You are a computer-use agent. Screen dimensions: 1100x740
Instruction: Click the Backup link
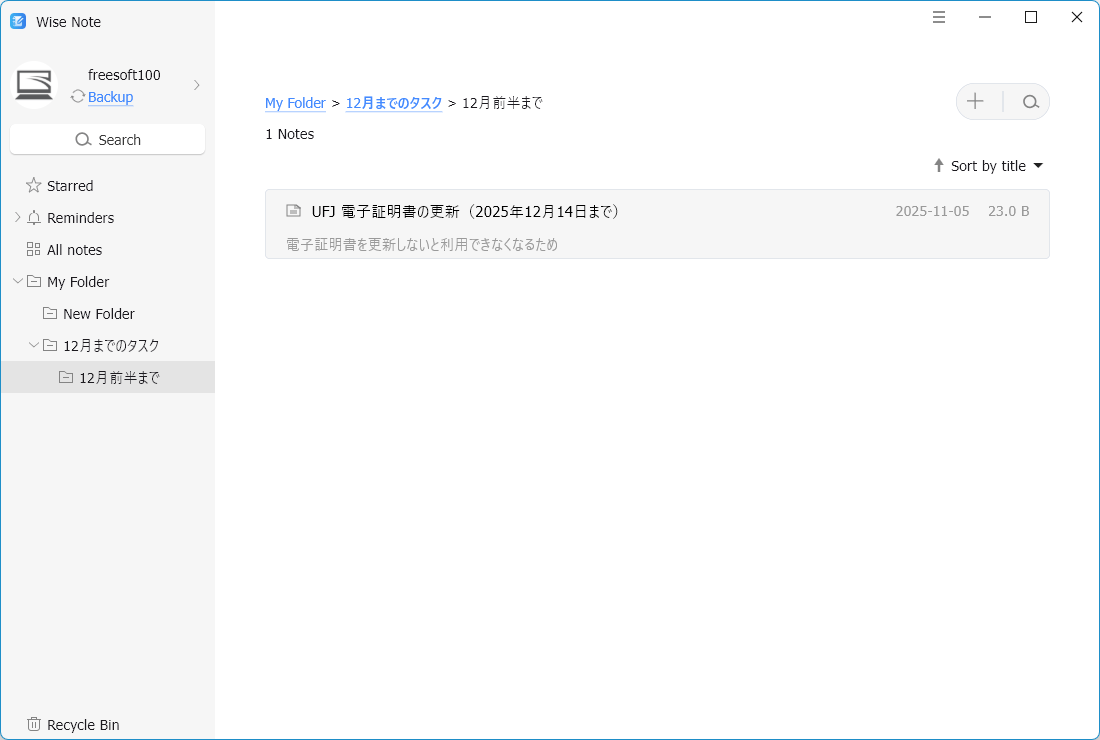pyautogui.click(x=110, y=97)
